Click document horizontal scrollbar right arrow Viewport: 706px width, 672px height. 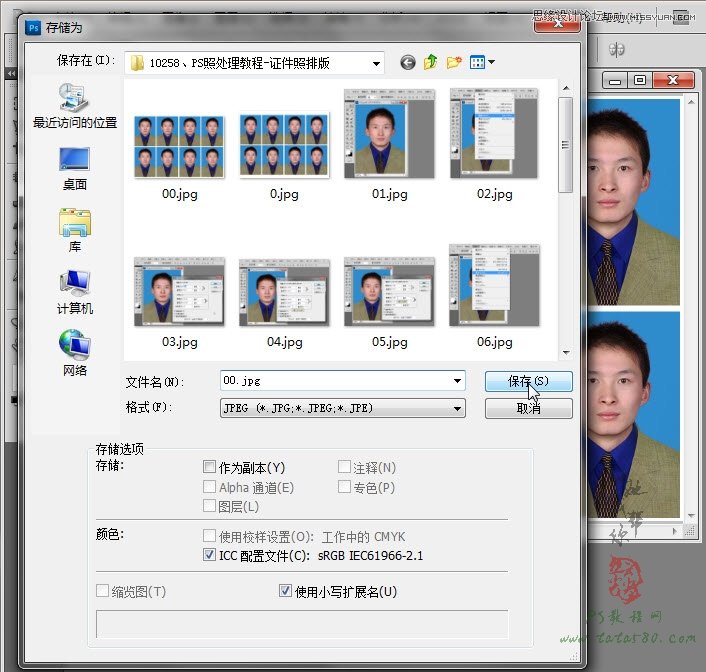(x=675, y=531)
